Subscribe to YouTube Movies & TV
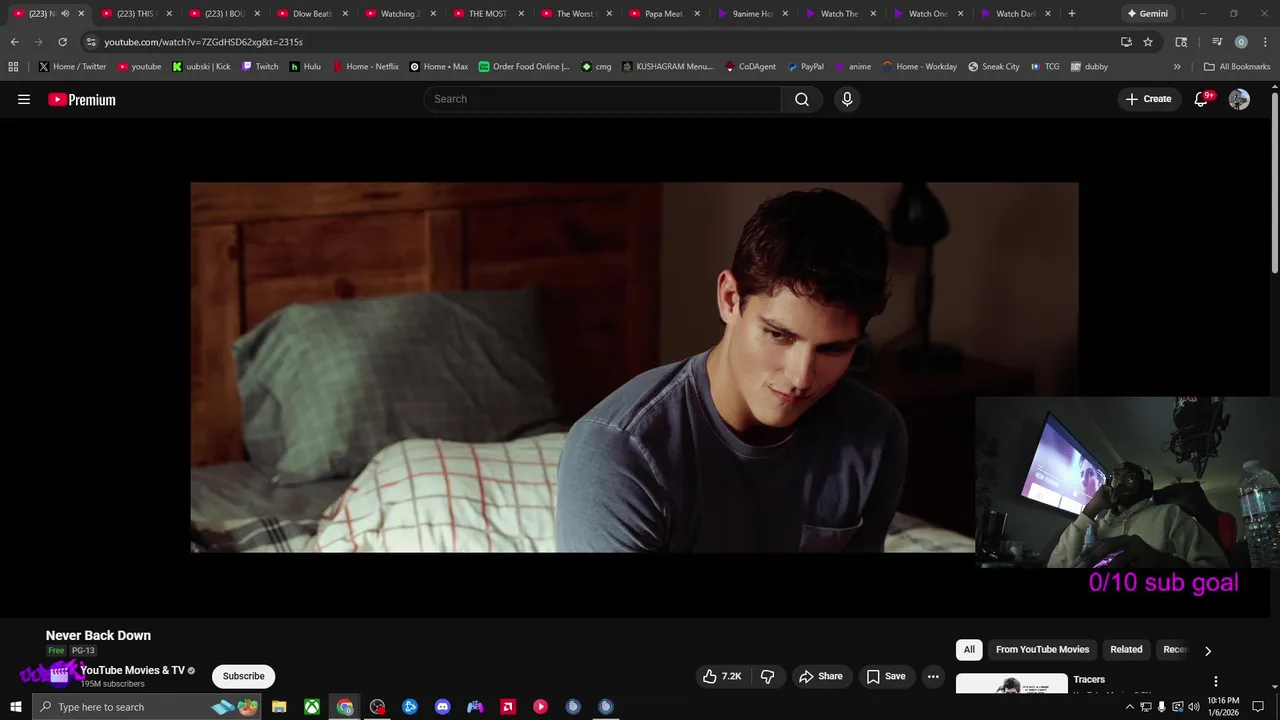The width and height of the screenshot is (1280, 720). tap(244, 676)
